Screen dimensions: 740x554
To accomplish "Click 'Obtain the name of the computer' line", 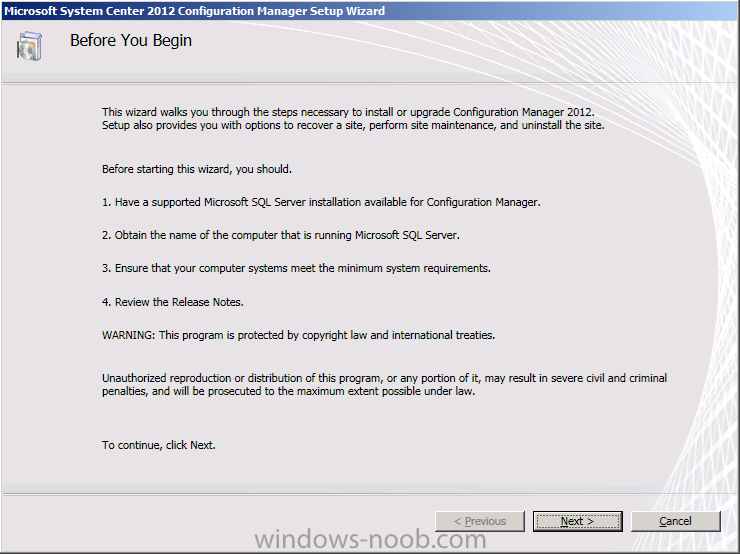I will [281, 235].
